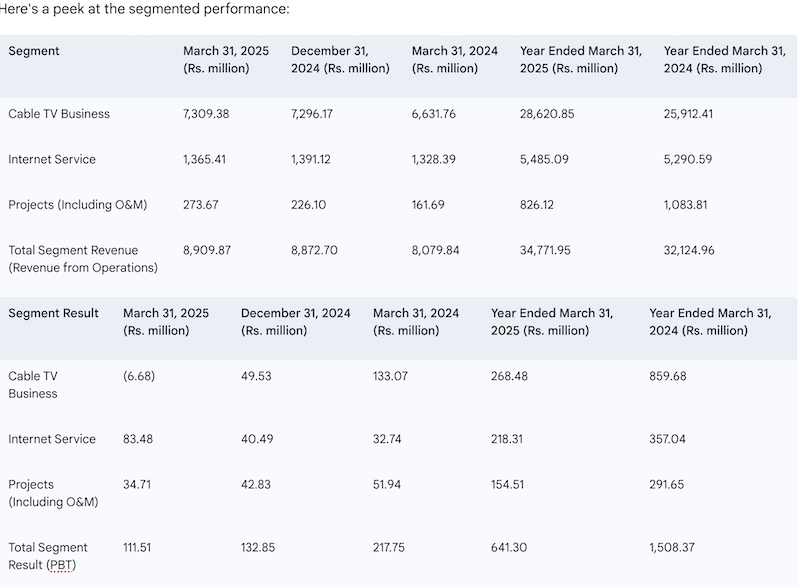
Task: Select Internet Service yearly revenue 5,485.09
Action: [x=544, y=159]
